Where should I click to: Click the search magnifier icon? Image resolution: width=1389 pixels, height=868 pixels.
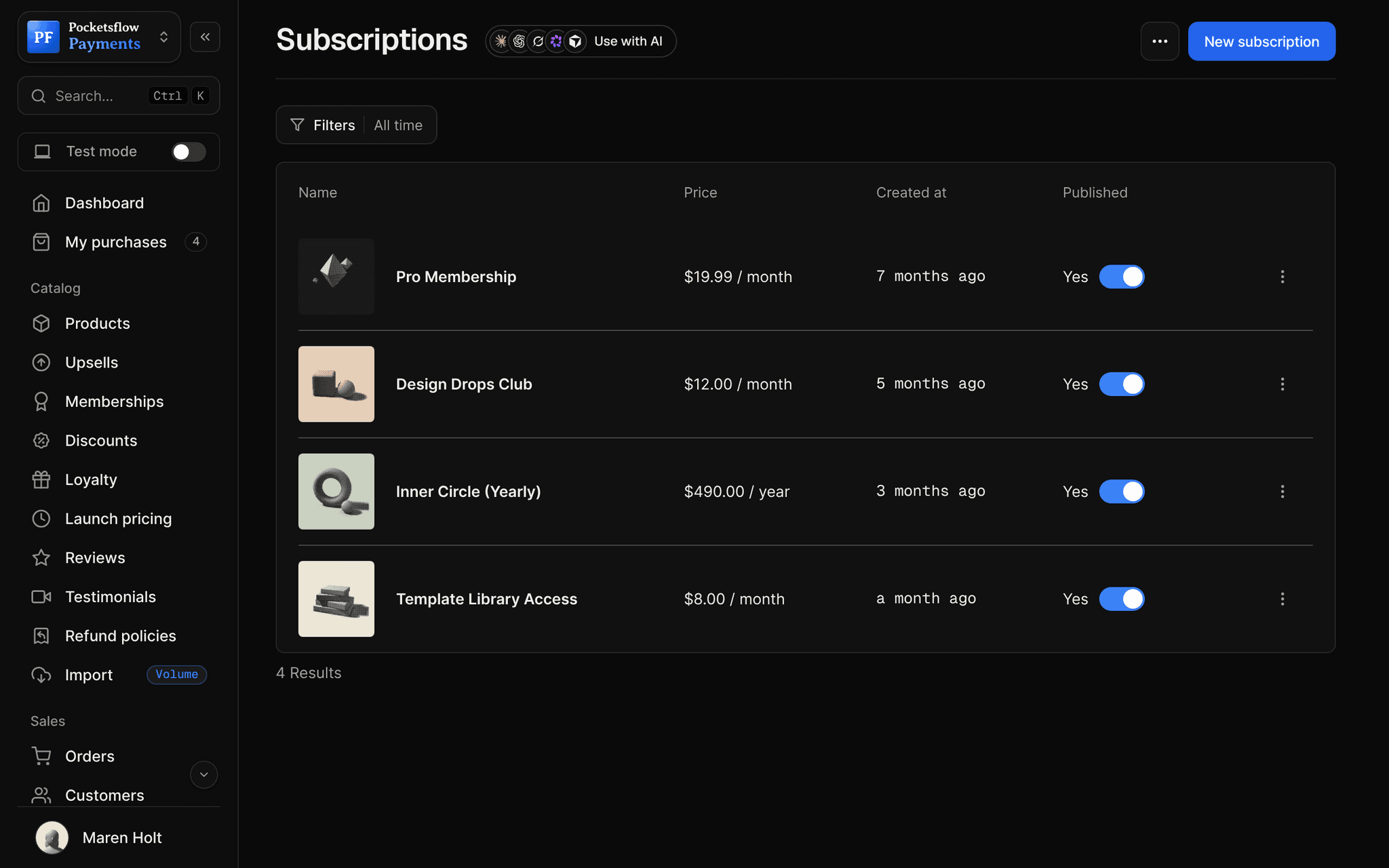coord(39,96)
